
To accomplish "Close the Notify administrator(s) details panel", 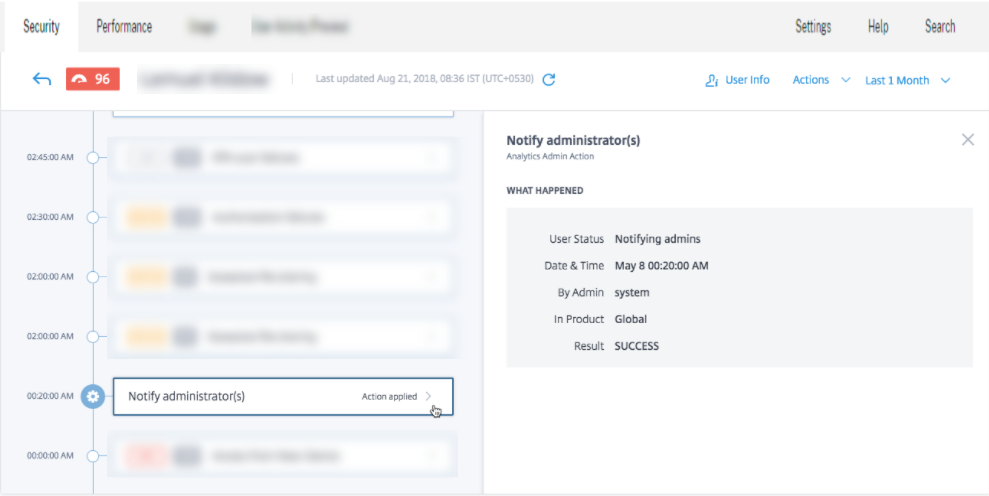I will tap(967, 140).
